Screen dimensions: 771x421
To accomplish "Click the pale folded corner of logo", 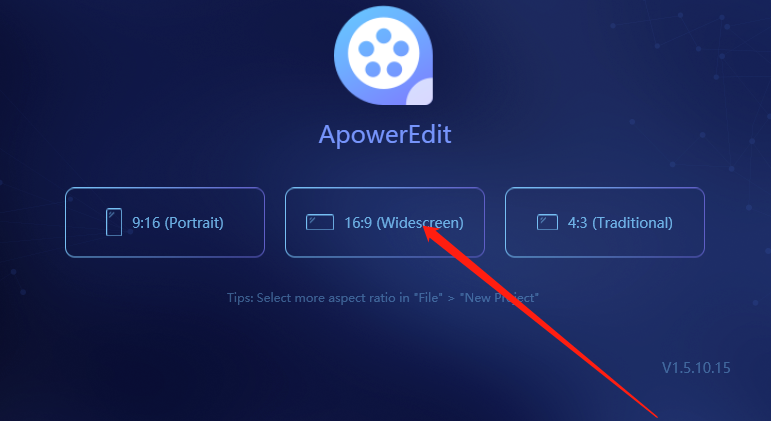I will [x=419, y=91].
